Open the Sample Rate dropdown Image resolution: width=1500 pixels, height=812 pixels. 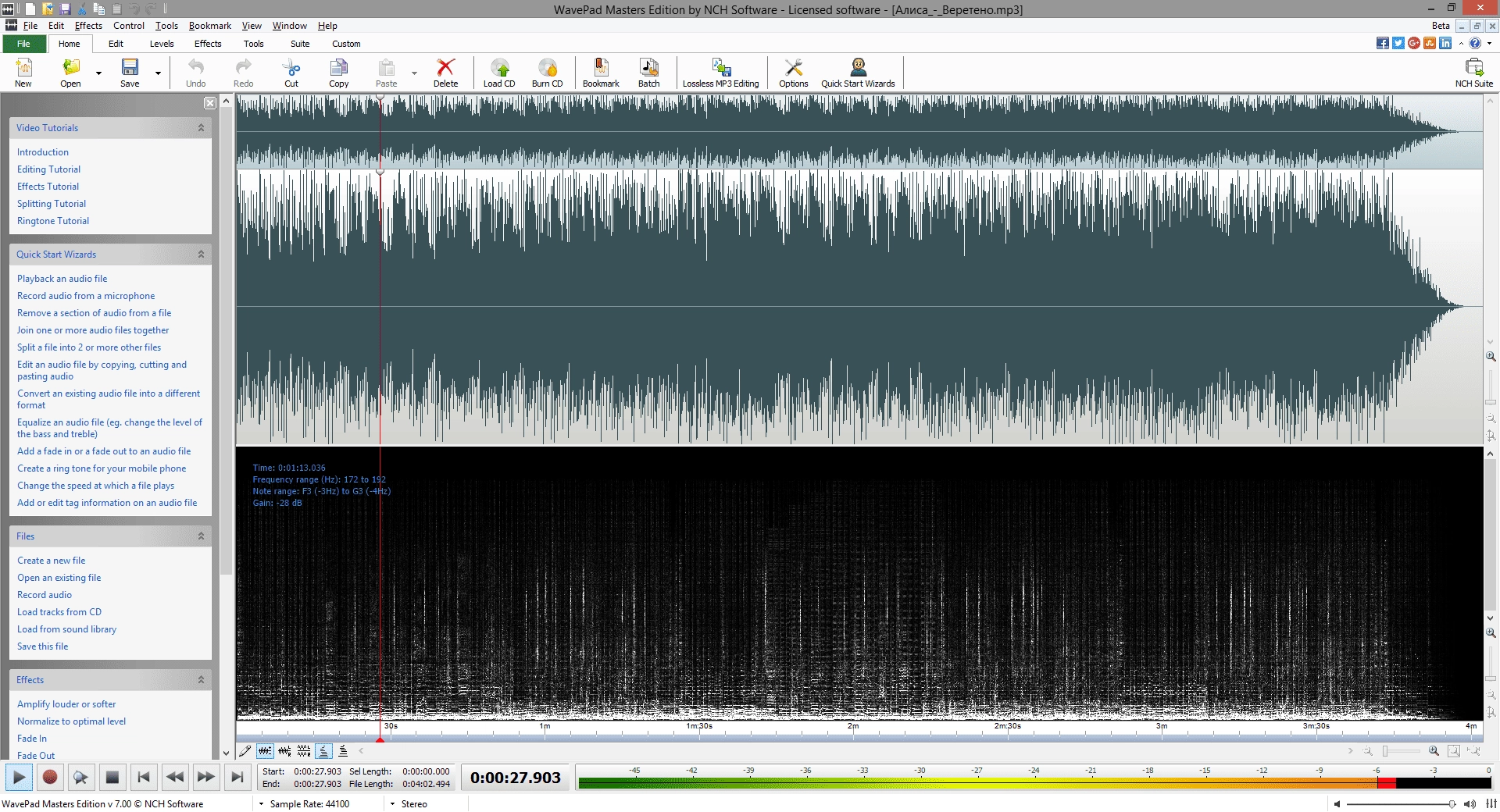(x=261, y=803)
